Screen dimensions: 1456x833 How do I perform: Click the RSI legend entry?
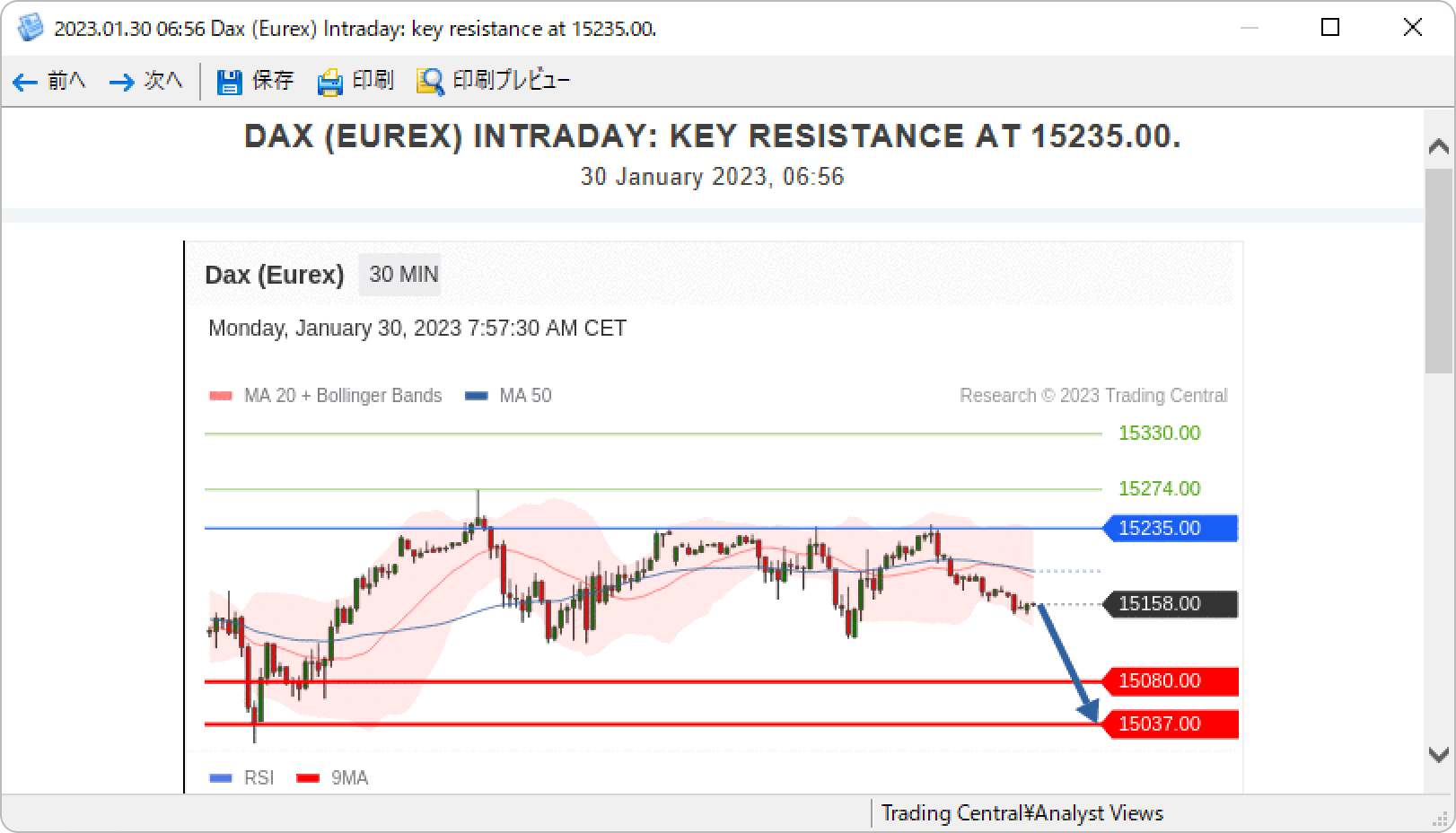(x=241, y=778)
